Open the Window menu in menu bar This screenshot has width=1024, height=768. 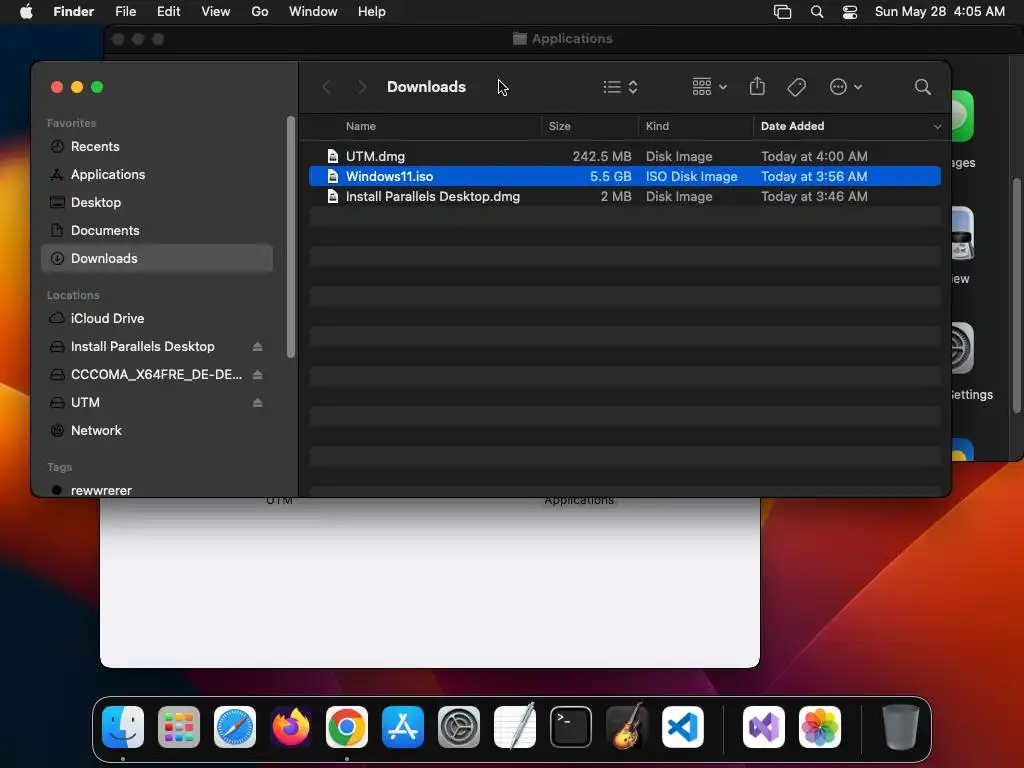(x=313, y=12)
